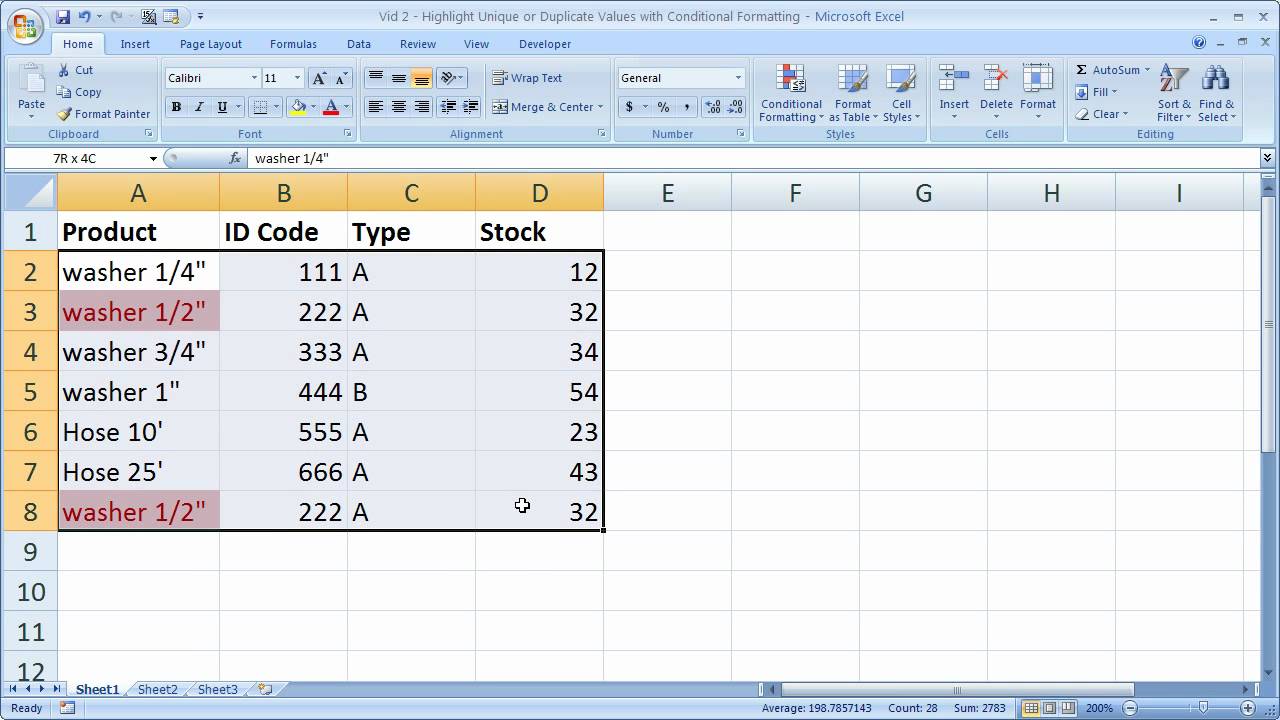
Task: Switch to the Formulas tab
Action: (x=293, y=44)
